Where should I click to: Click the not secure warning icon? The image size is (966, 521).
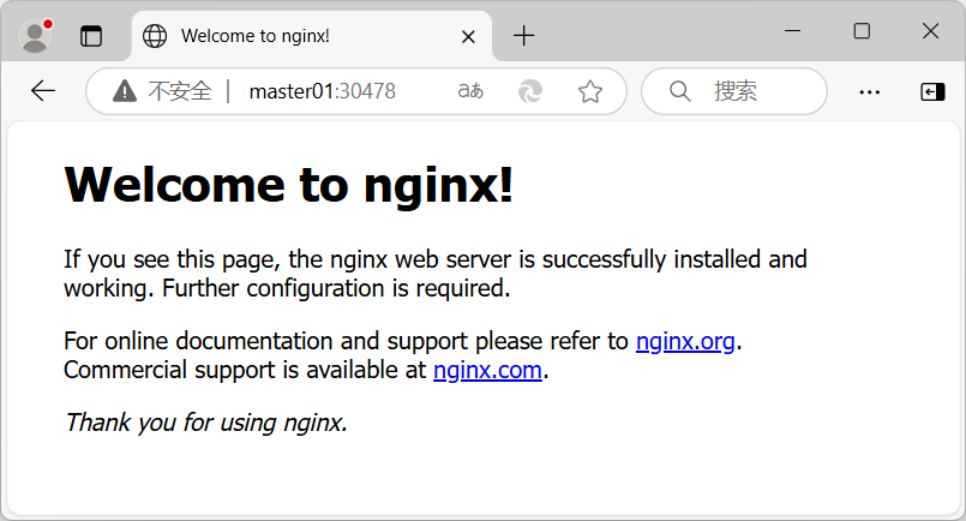124,91
